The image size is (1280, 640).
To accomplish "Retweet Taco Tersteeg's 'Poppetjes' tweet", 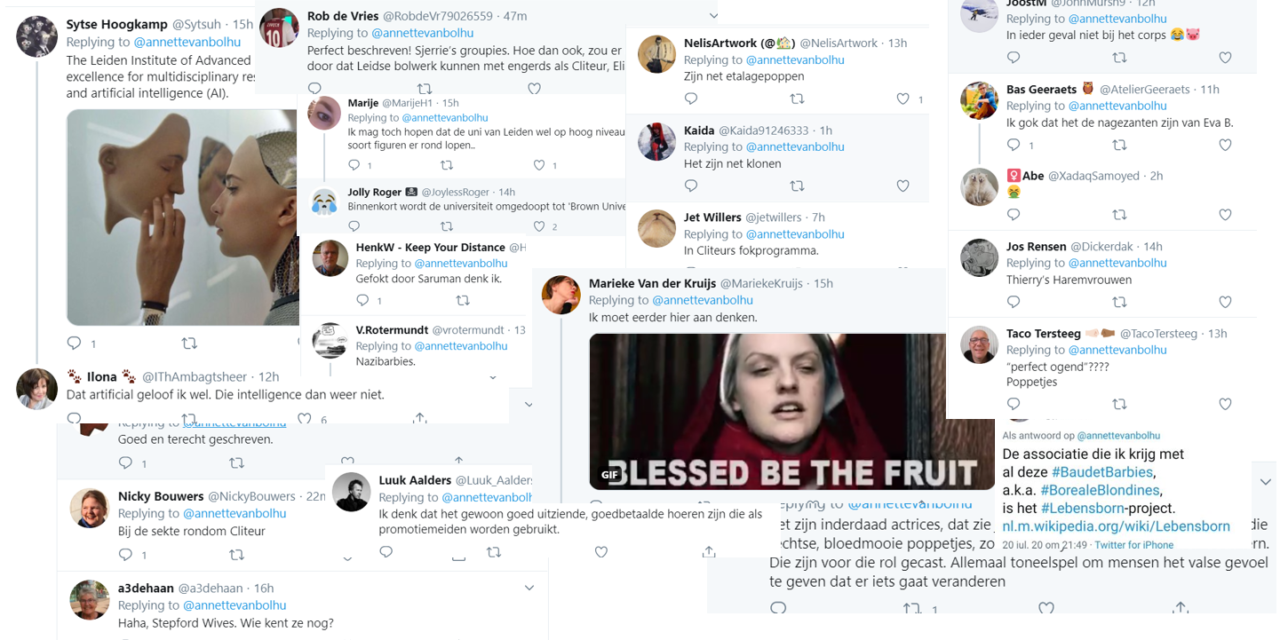I will [1119, 404].
